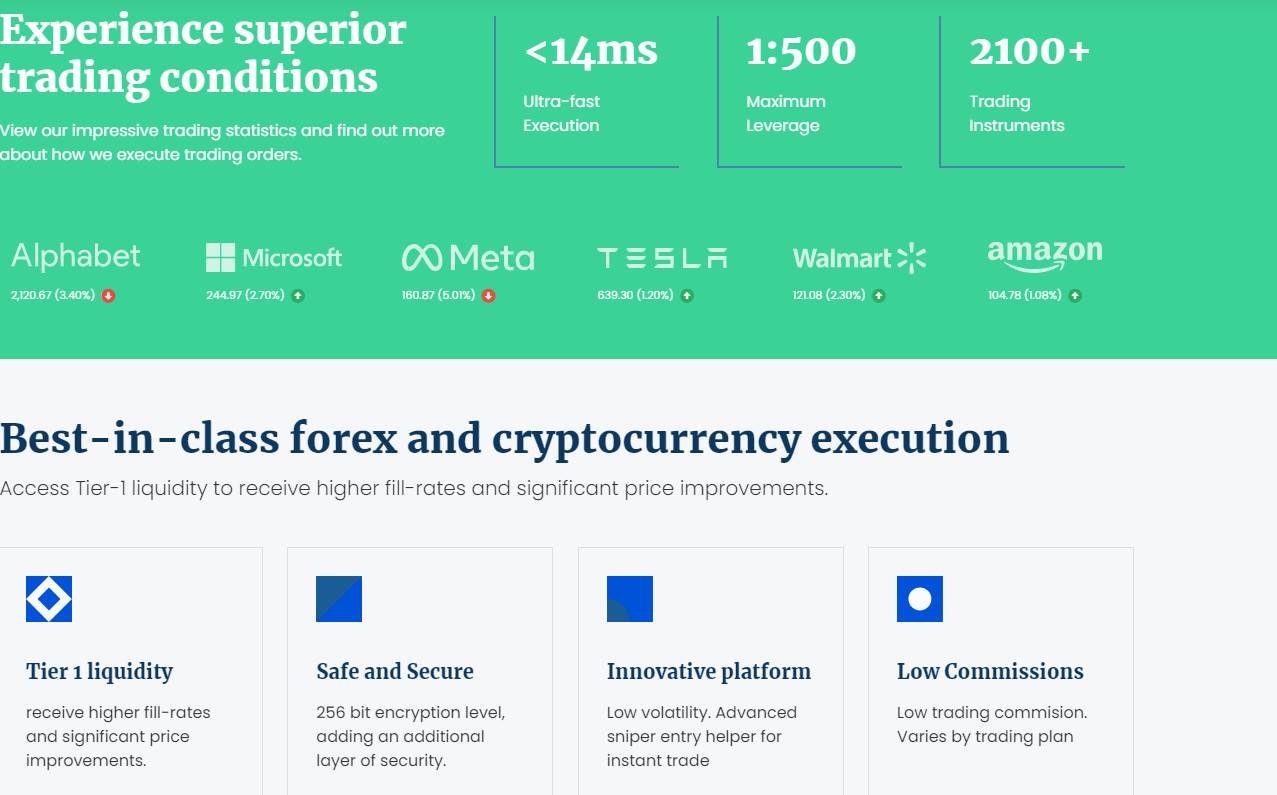The image size is (1277, 795).
Task: Click the Safe and Secure icon
Action: point(339,599)
